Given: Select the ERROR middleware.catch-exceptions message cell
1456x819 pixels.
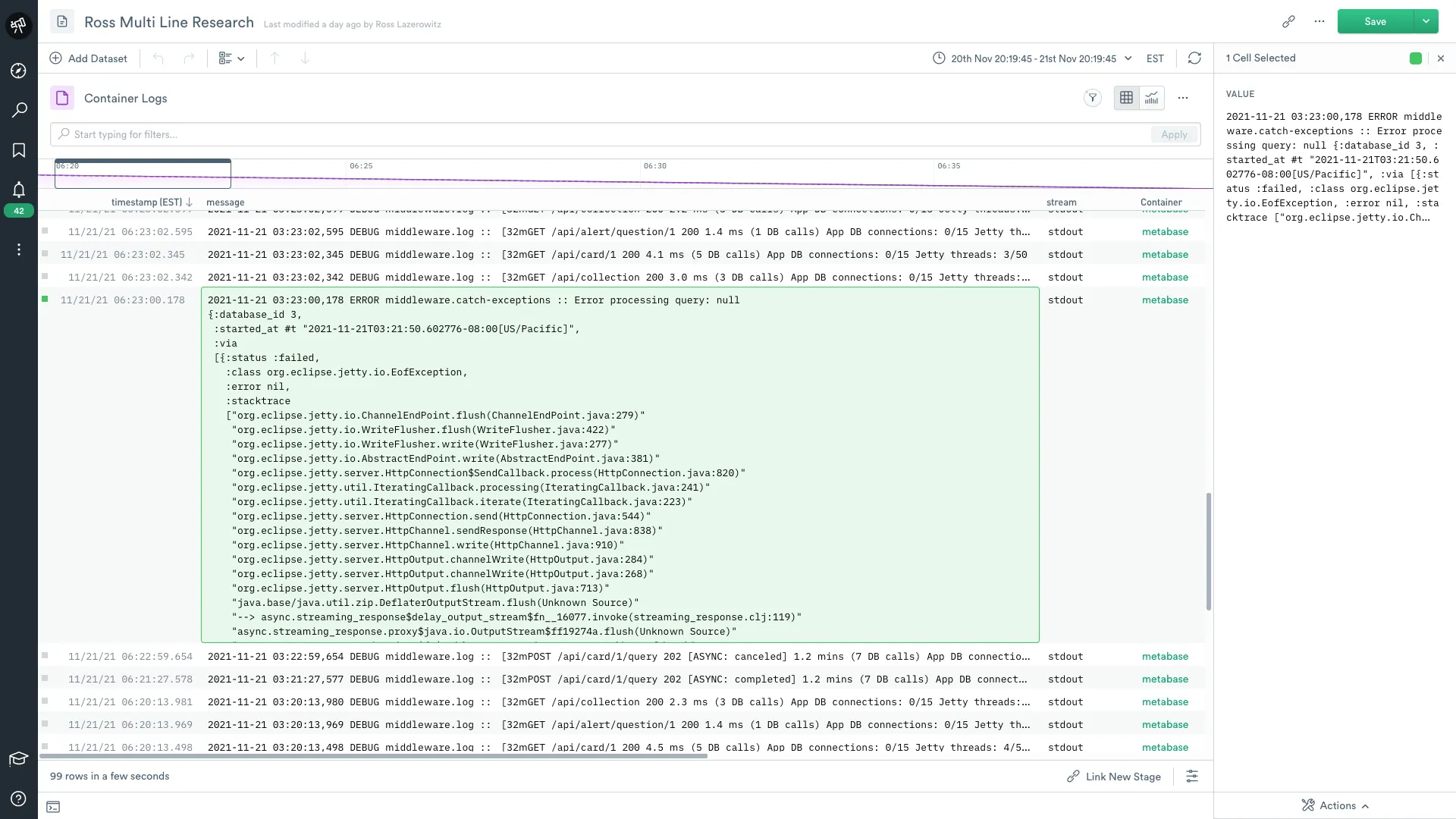Looking at the screenshot, I should [620, 465].
